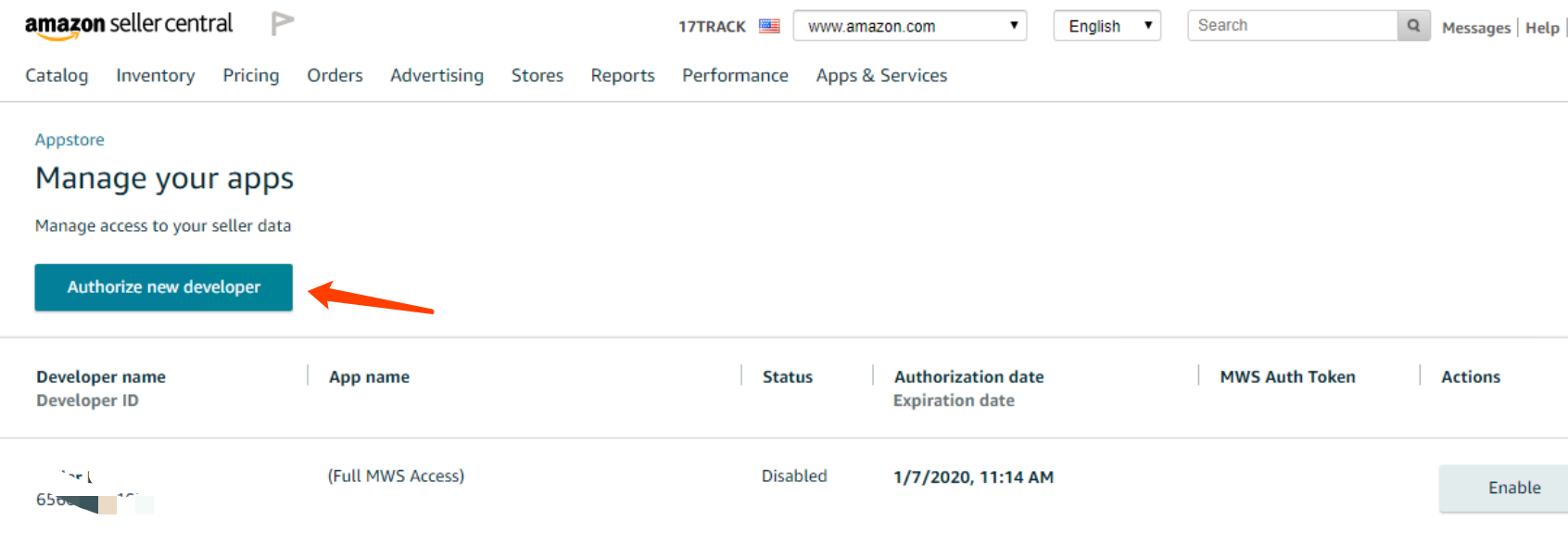Click the search magnifier icon button

(1413, 26)
